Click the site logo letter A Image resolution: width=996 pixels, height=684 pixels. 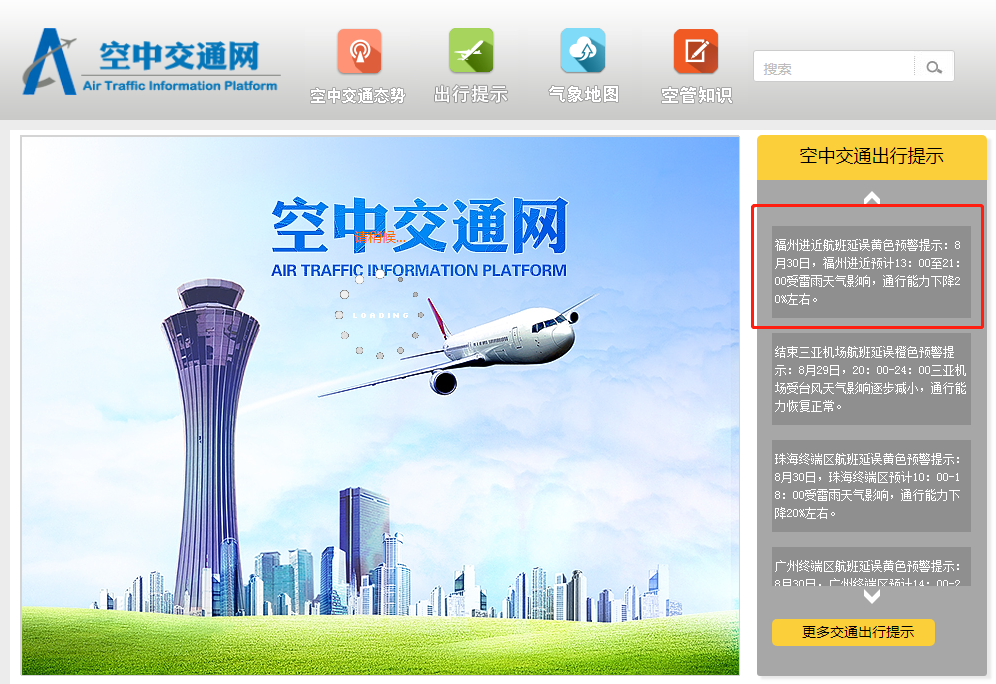click(50, 62)
